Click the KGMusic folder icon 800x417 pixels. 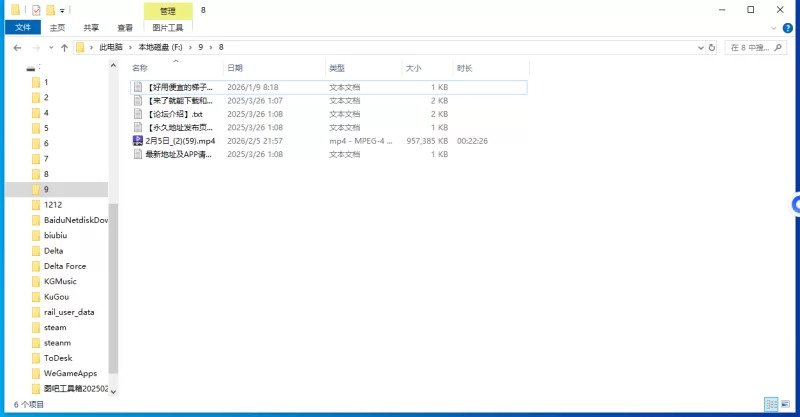click(x=36, y=281)
